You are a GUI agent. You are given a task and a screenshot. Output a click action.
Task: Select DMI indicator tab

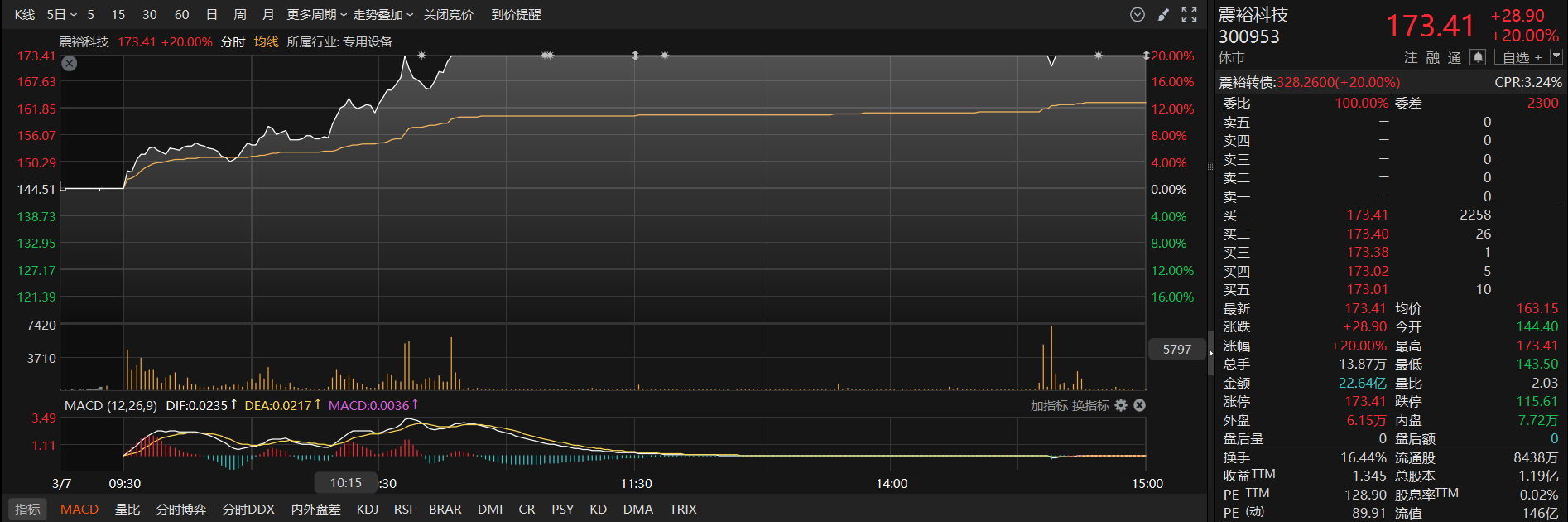490,510
